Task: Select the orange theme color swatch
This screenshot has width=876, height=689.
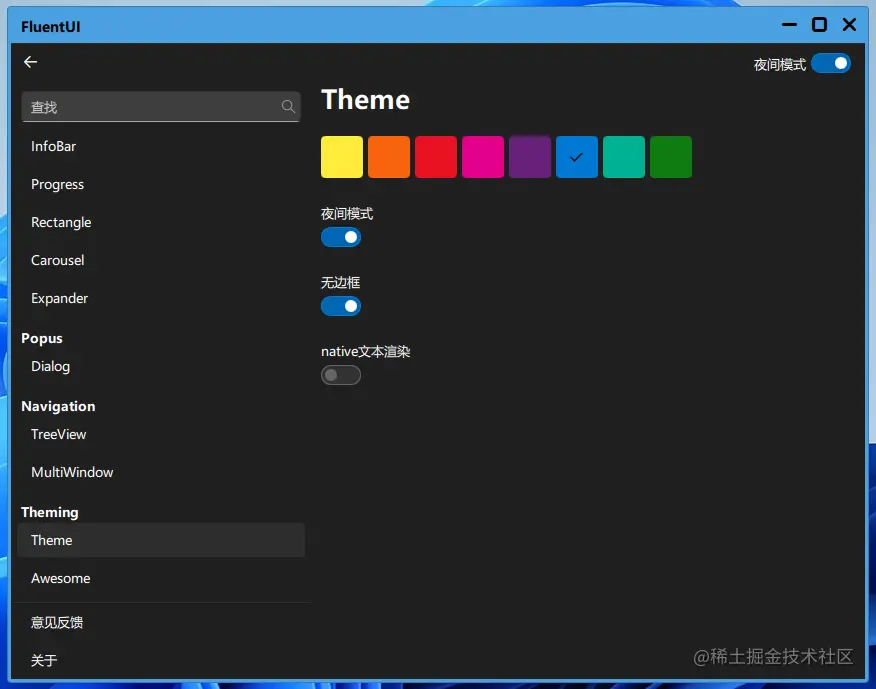Action: [x=388, y=156]
